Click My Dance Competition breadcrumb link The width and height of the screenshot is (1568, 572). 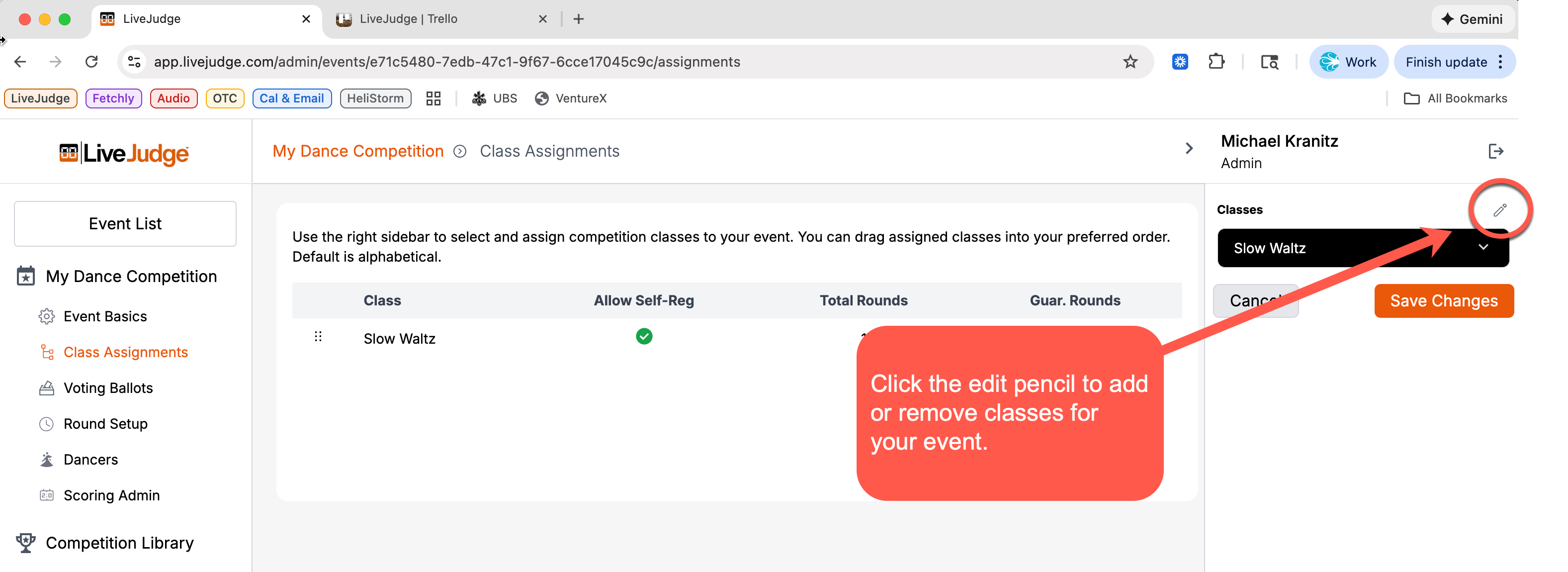point(358,151)
